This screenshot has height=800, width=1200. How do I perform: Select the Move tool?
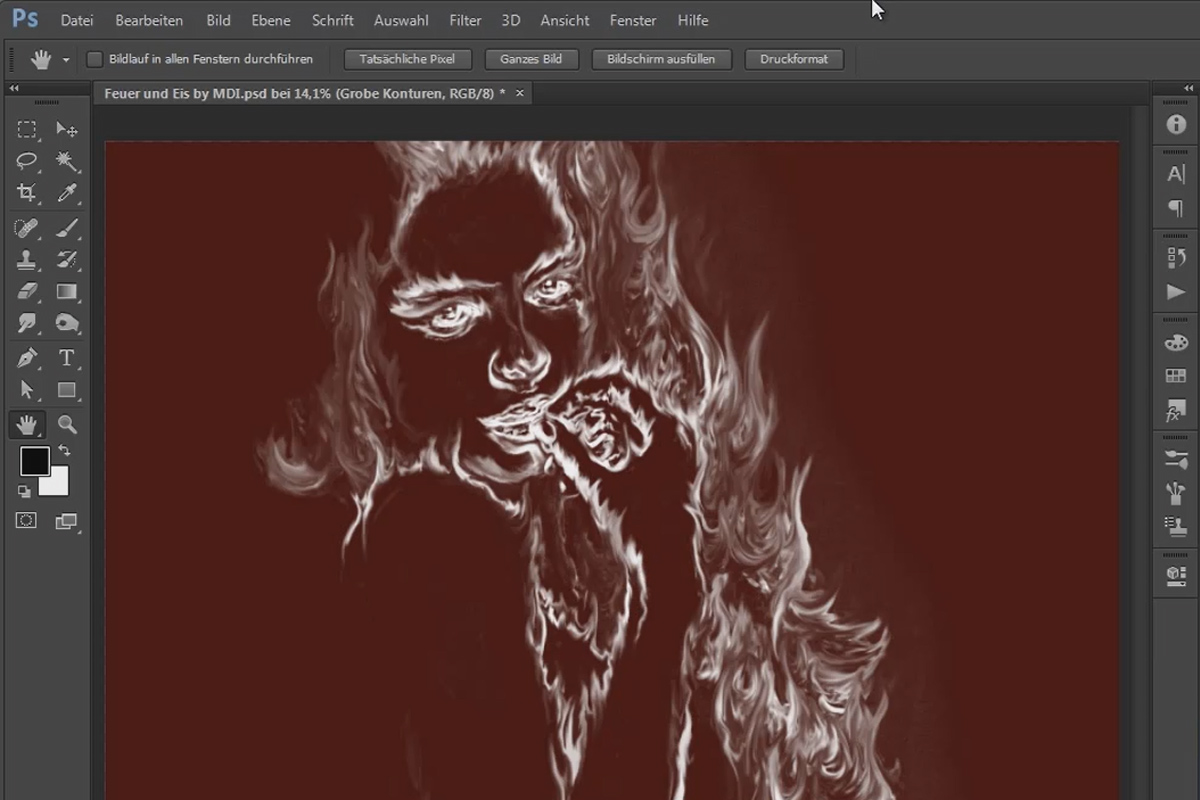tap(67, 129)
